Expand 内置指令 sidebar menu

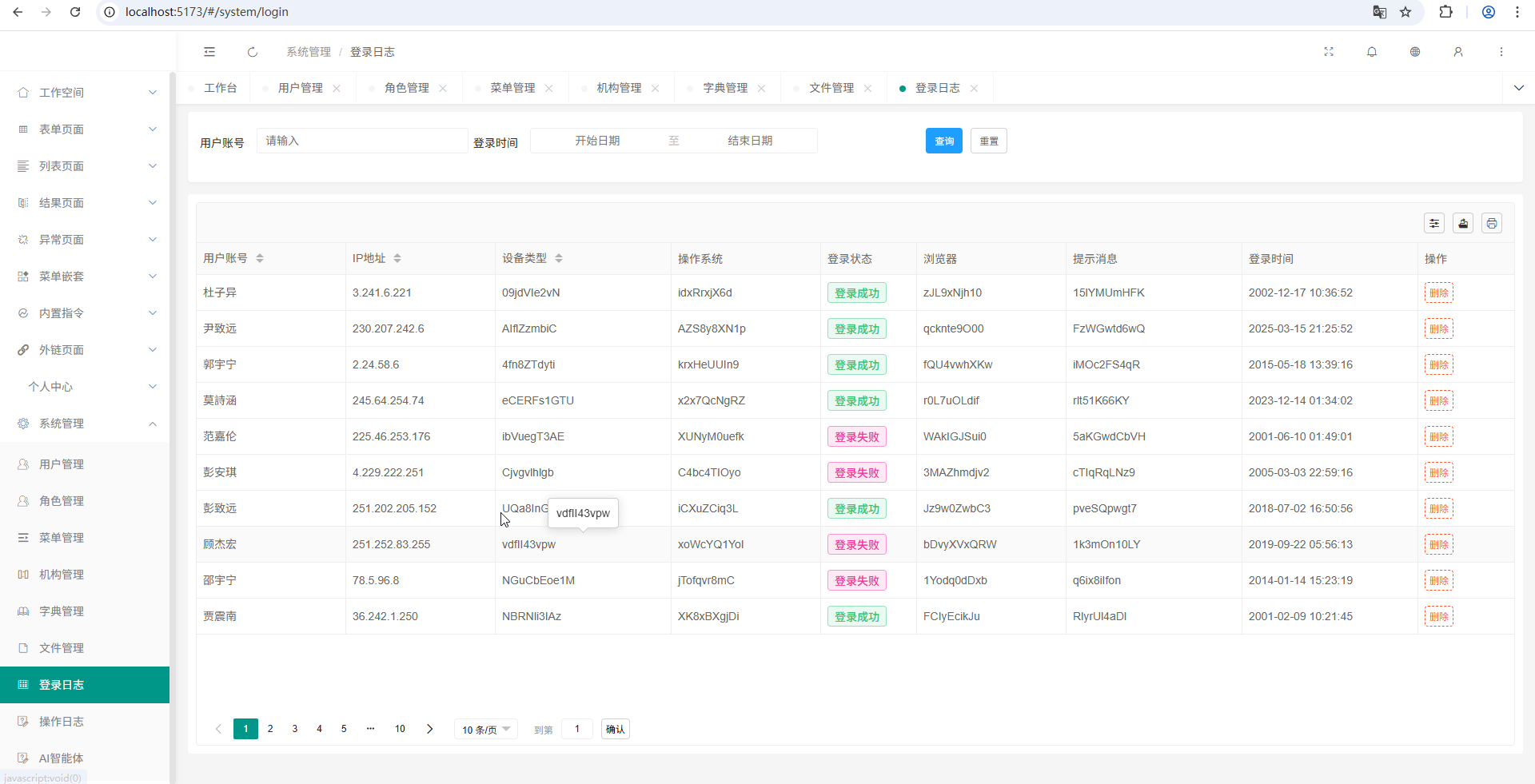[x=85, y=313]
